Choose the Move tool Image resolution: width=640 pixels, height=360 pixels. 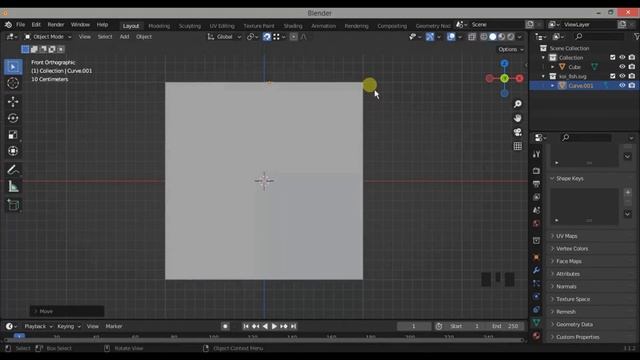tap(13, 102)
